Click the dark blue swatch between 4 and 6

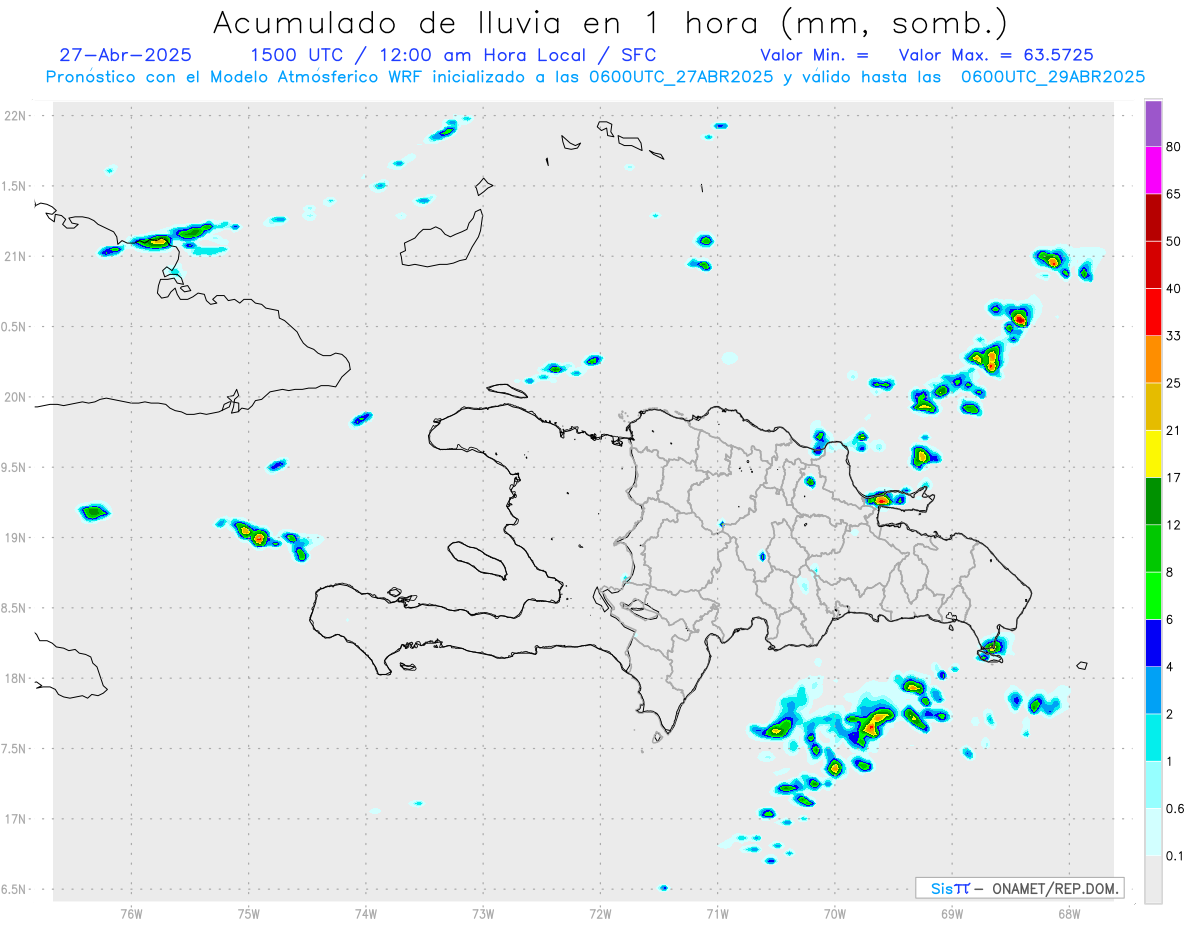[x=1153, y=643]
